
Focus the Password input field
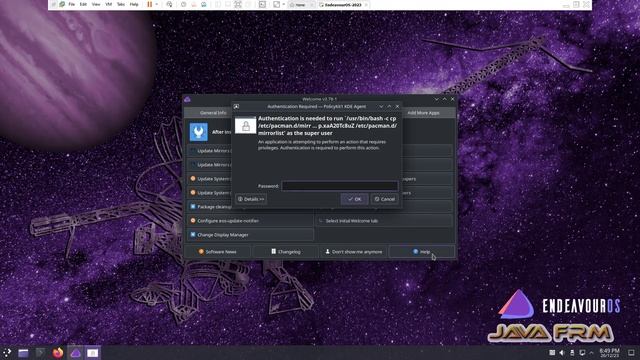340,186
